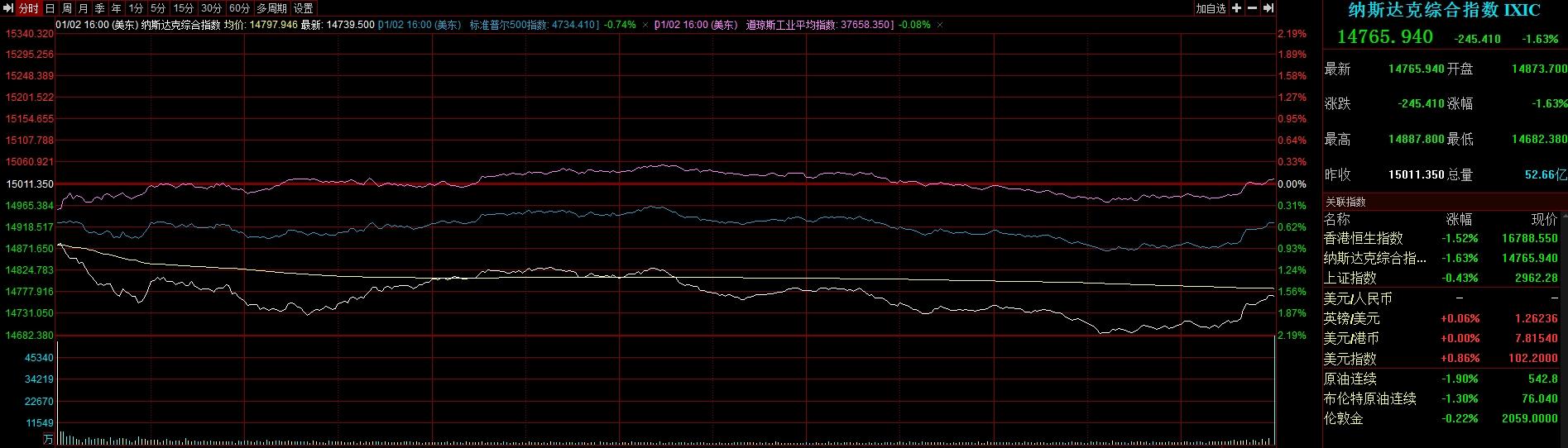Click 加自选 to add to watchlist
The height and width of the screenshot is (448, 1568).
click(1211, 8)
